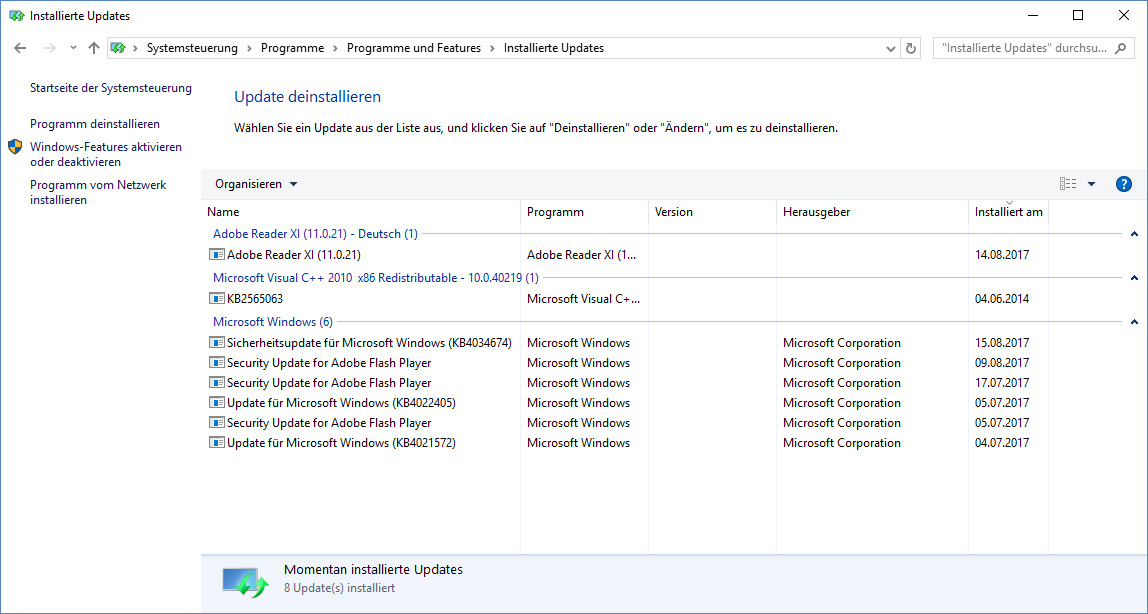The image size is (1148, 614).
Task: Click icon of Flash Player update from 09.08.2017
Action: tap(216, 363)
